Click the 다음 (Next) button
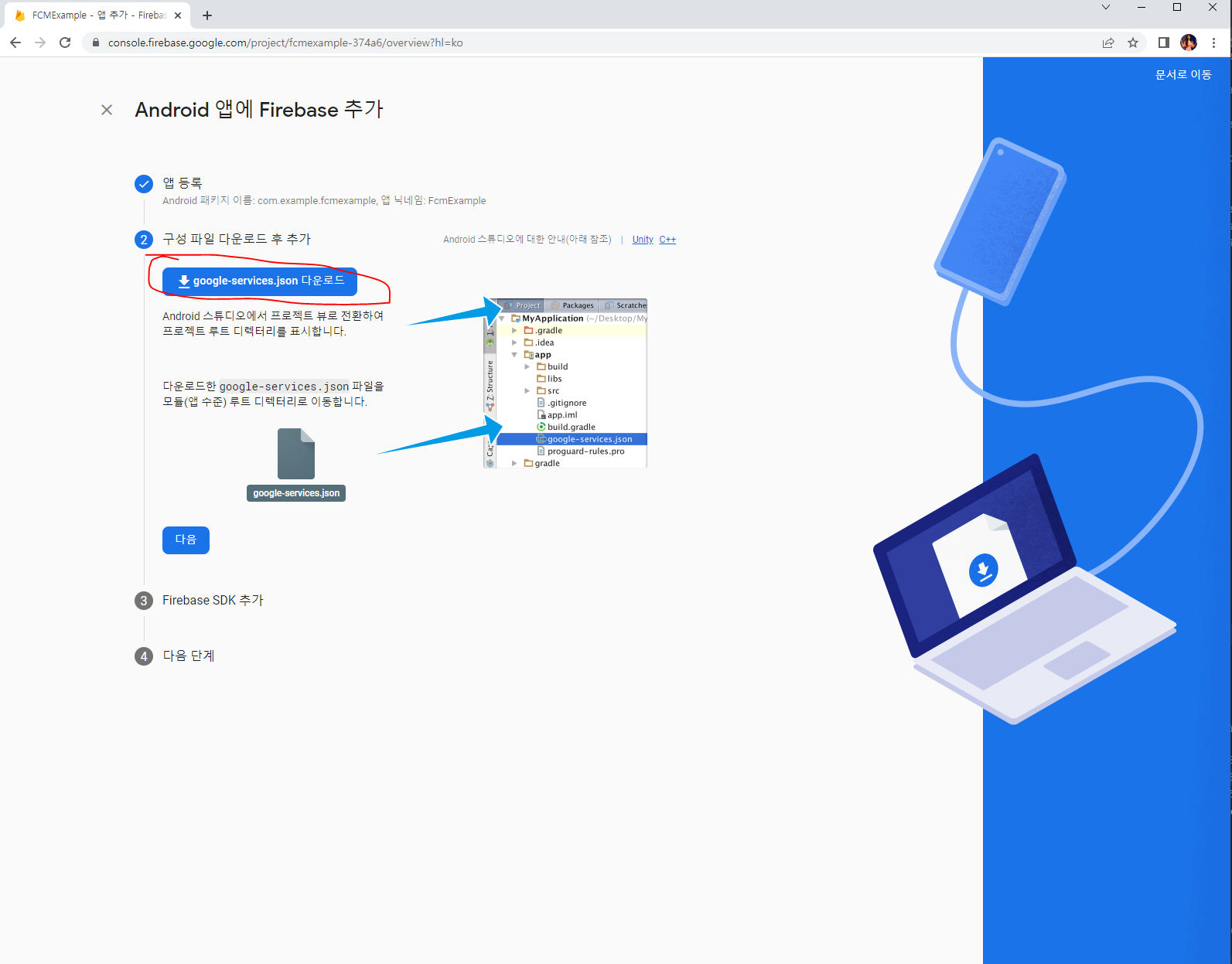Screen dimensions: 1232x964 [186, 540]
